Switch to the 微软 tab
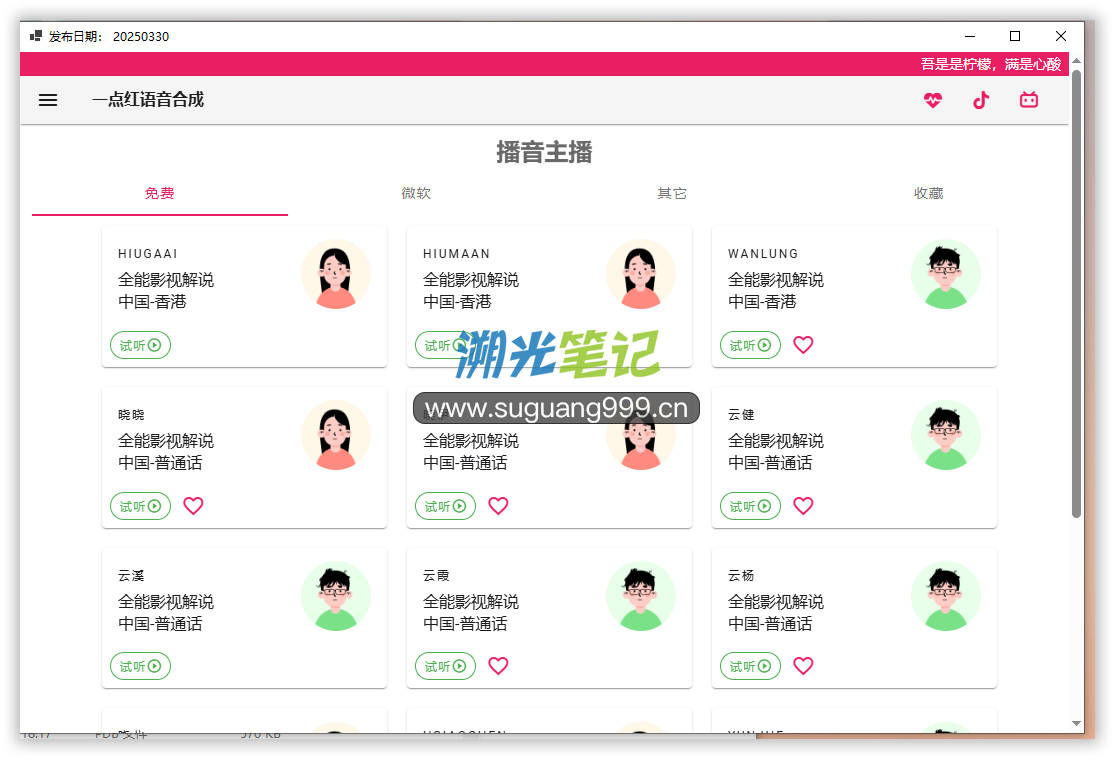Image resolution: width=1115 pixels, height=759 pixels. 416,193
